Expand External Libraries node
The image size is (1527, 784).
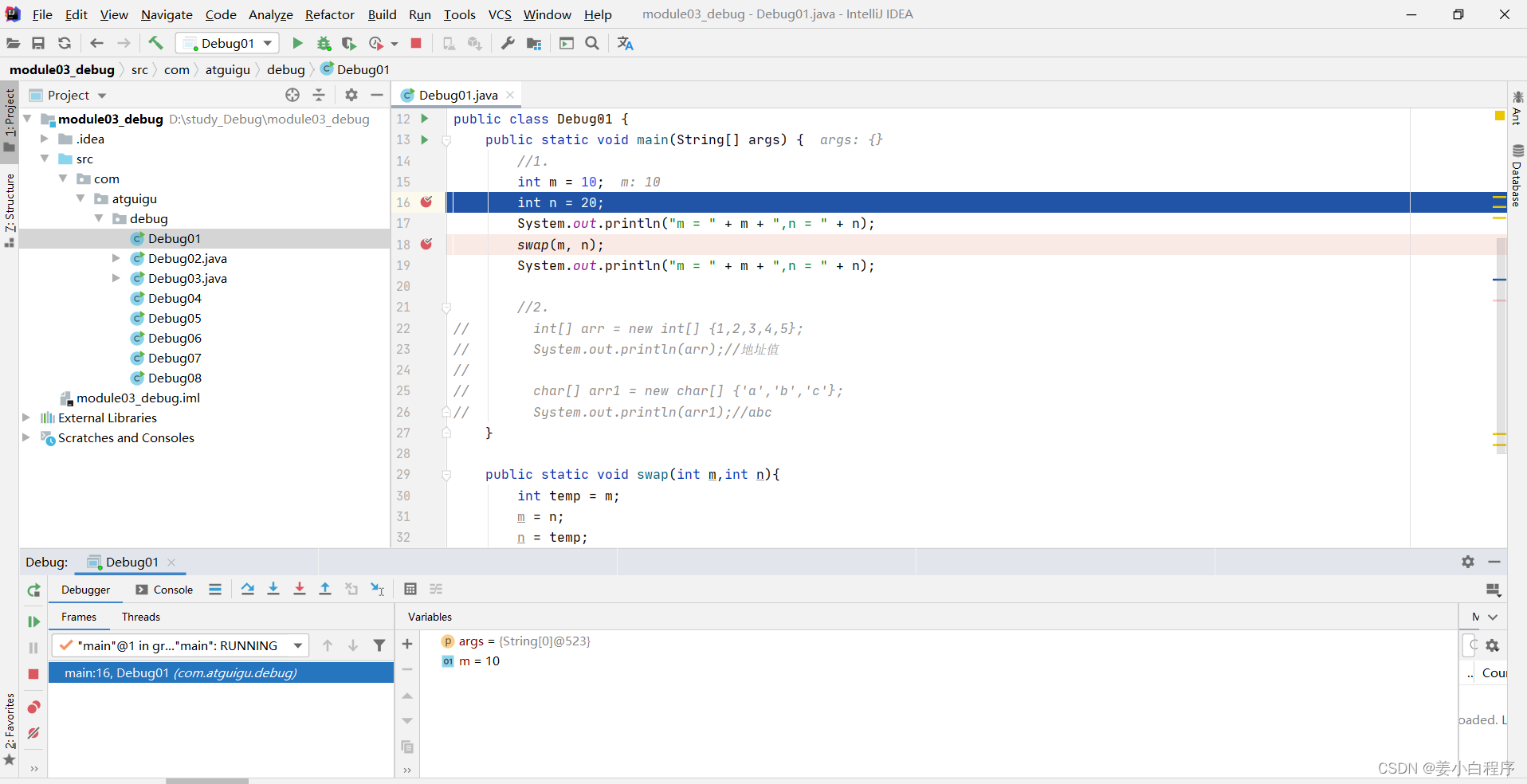point(26,417)
